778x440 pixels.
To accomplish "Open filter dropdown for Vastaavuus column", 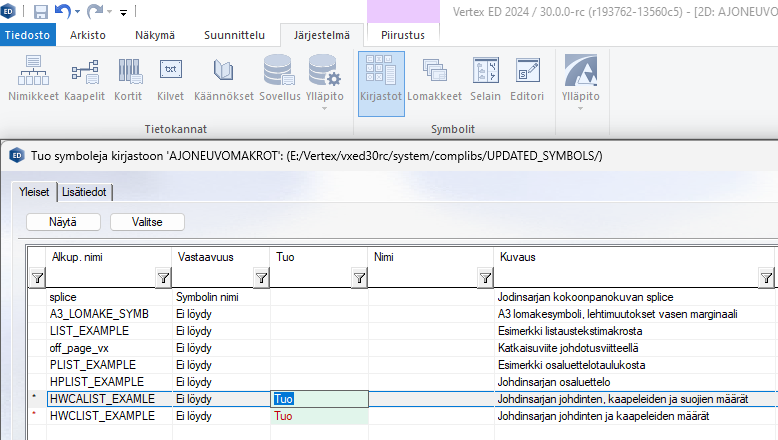I will tap(261, 278).
